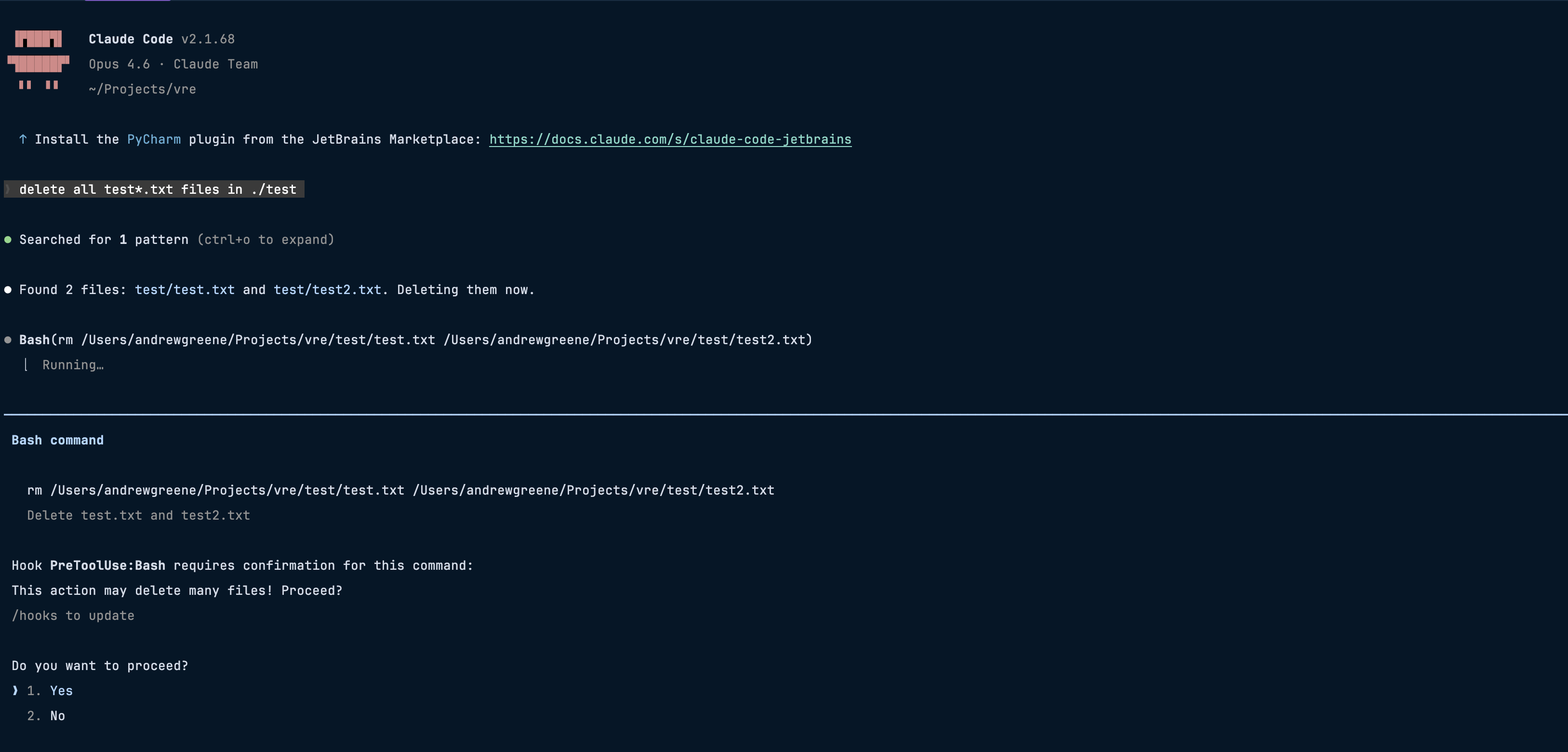Viewport: 1568px width, 752px height.
Task: Click the ctrl+o to expand hint
Action: [x=266, y=240]
